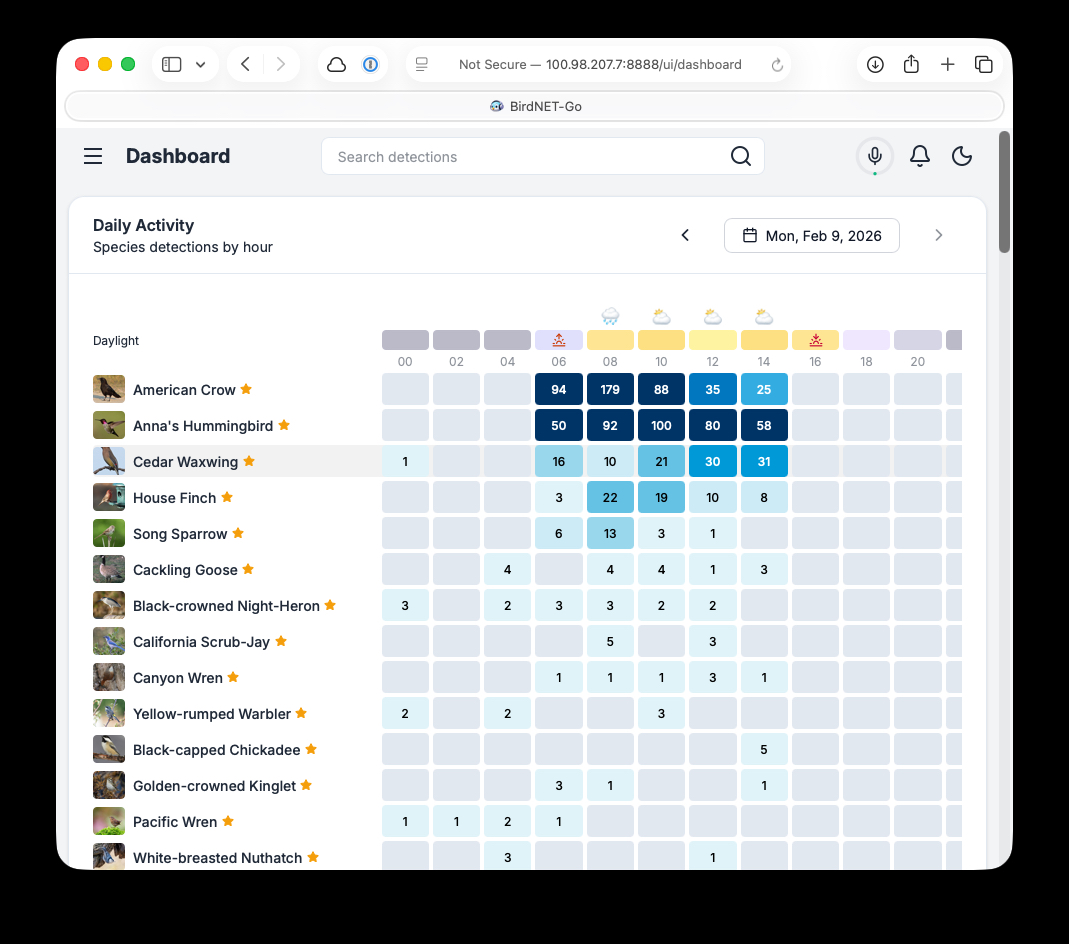The width and height of the screenshot is (1069, 944).
Task: Toggle favorite star for American Crow
Action: [246, 389]
